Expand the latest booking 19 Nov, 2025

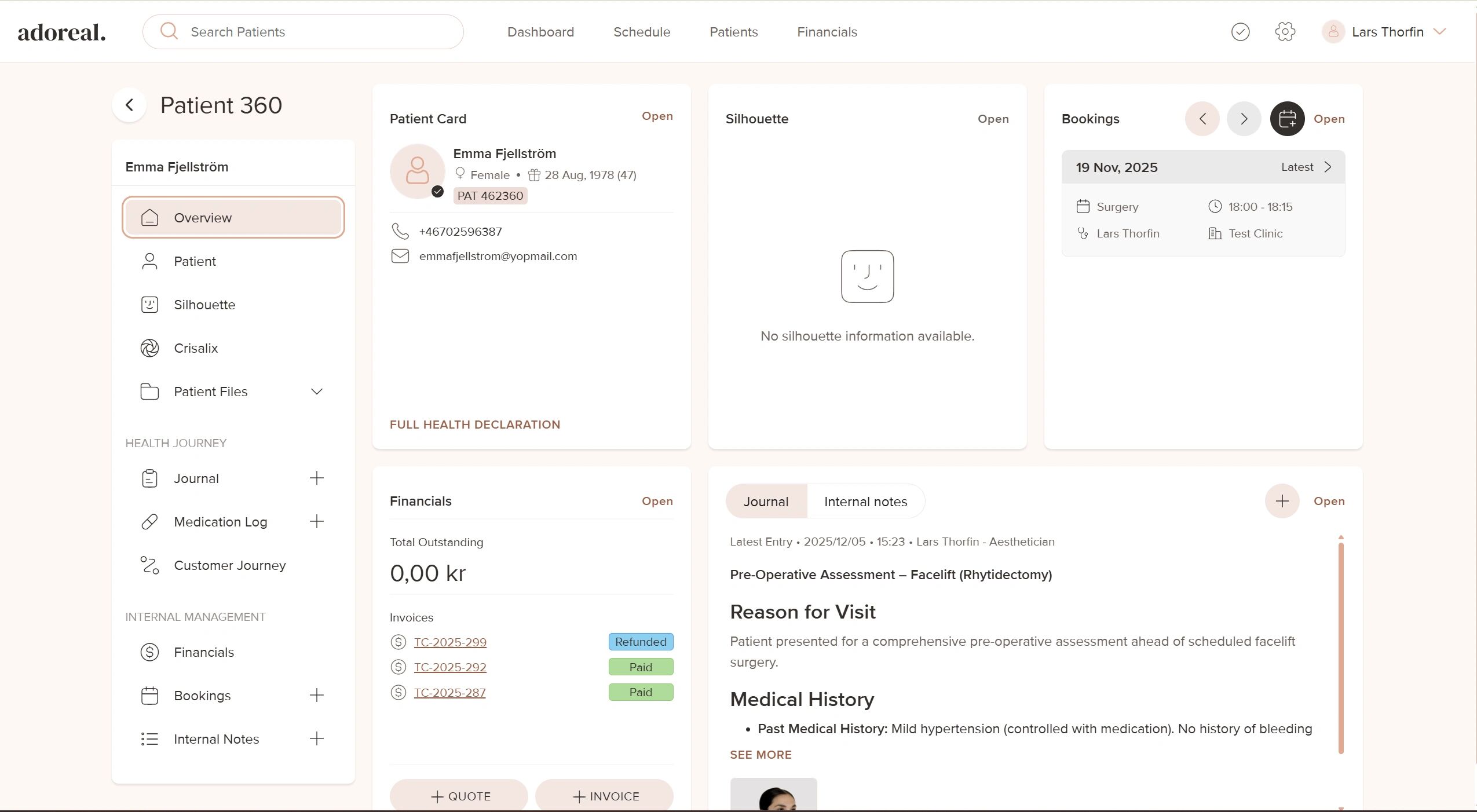(1328, 167)
